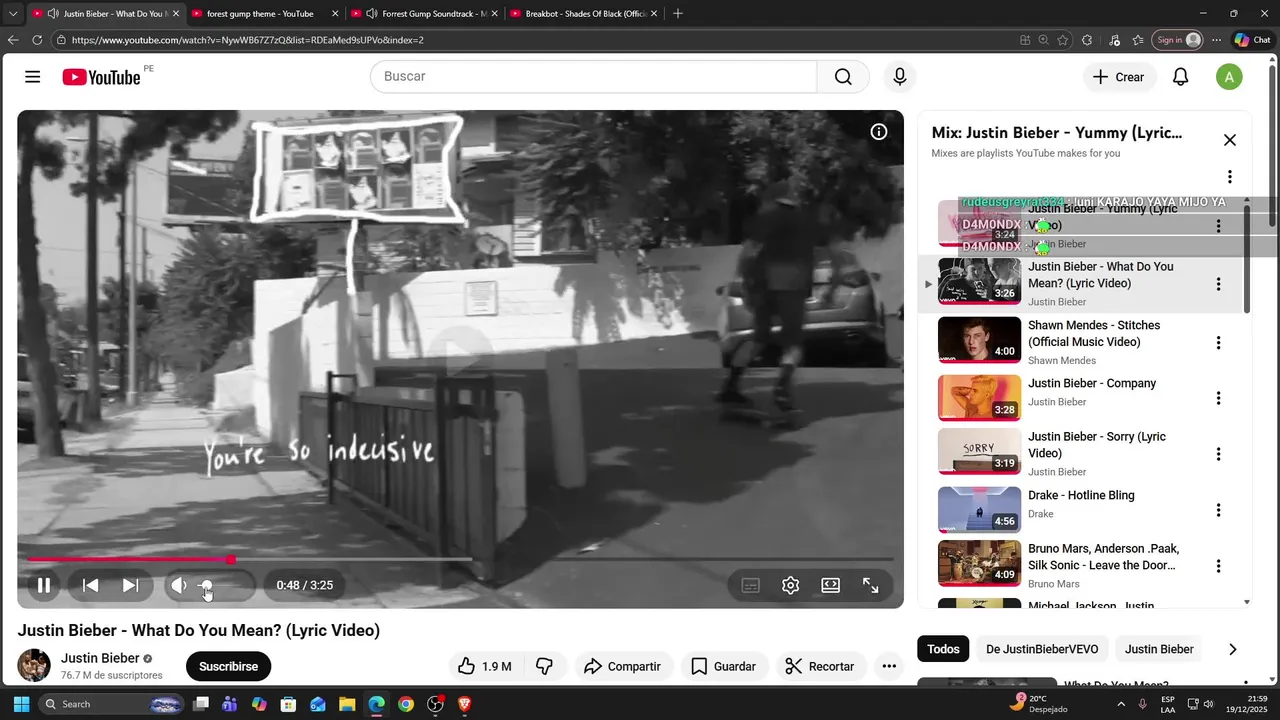
Task: Click the Recortar clip button
Action: click(820, 666)
